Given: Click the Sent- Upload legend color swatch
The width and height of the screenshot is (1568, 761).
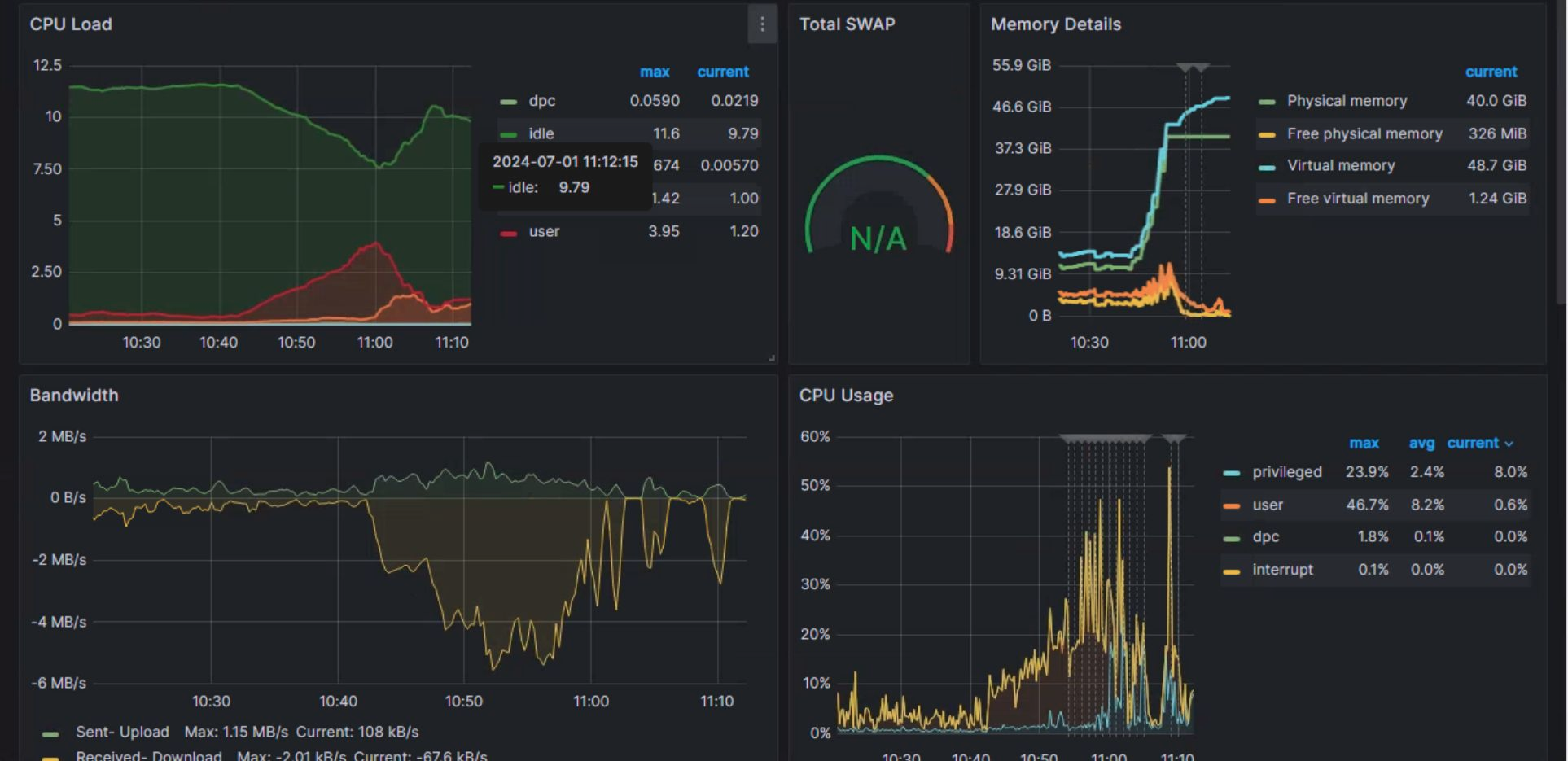Looking at the screenshot, I should 50,733.
